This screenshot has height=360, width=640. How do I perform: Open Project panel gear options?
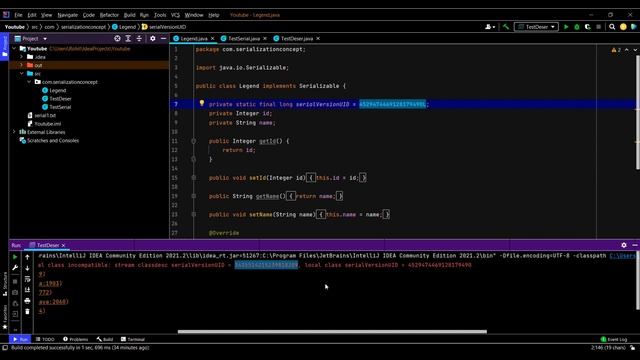coord(153,38)
